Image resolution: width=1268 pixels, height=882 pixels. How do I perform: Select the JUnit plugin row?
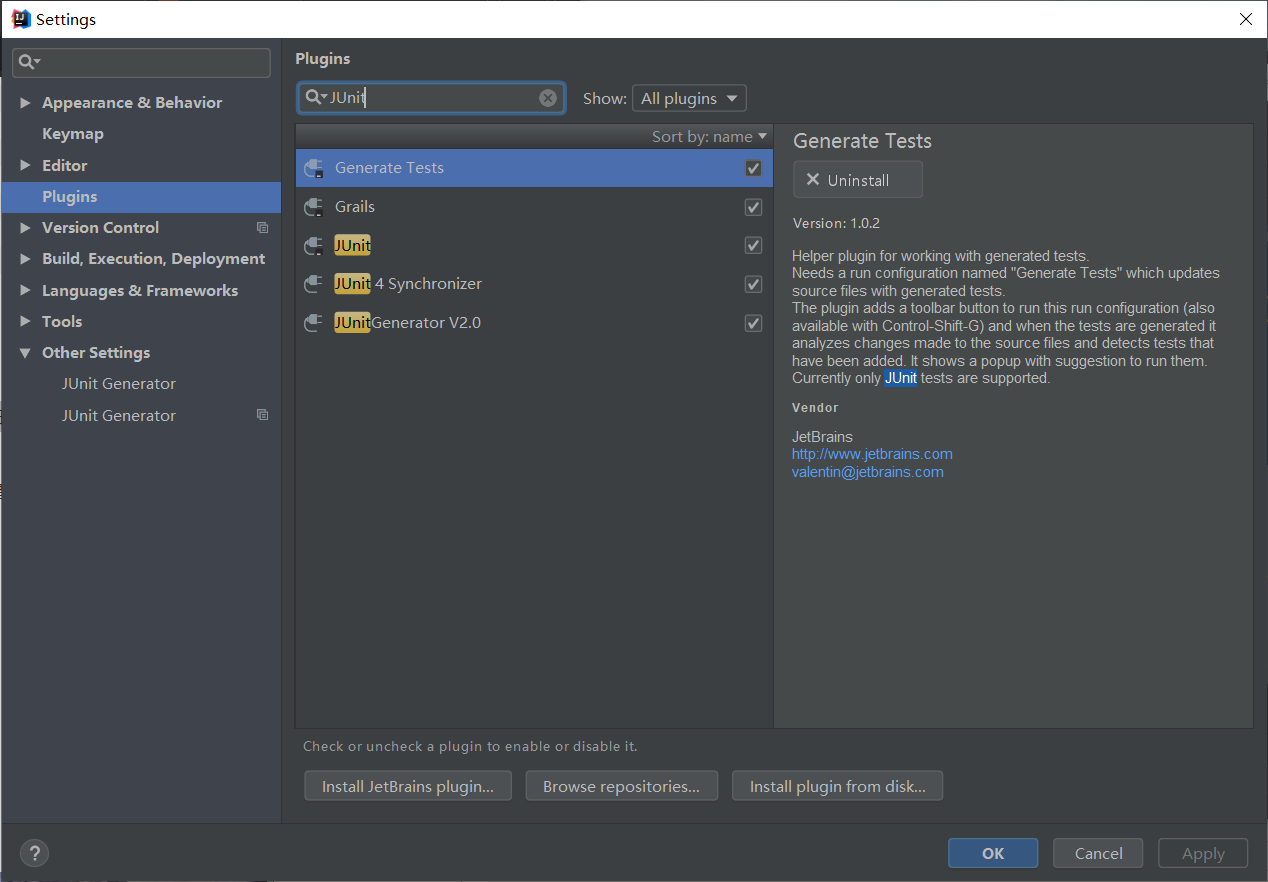tap(534, 245)
